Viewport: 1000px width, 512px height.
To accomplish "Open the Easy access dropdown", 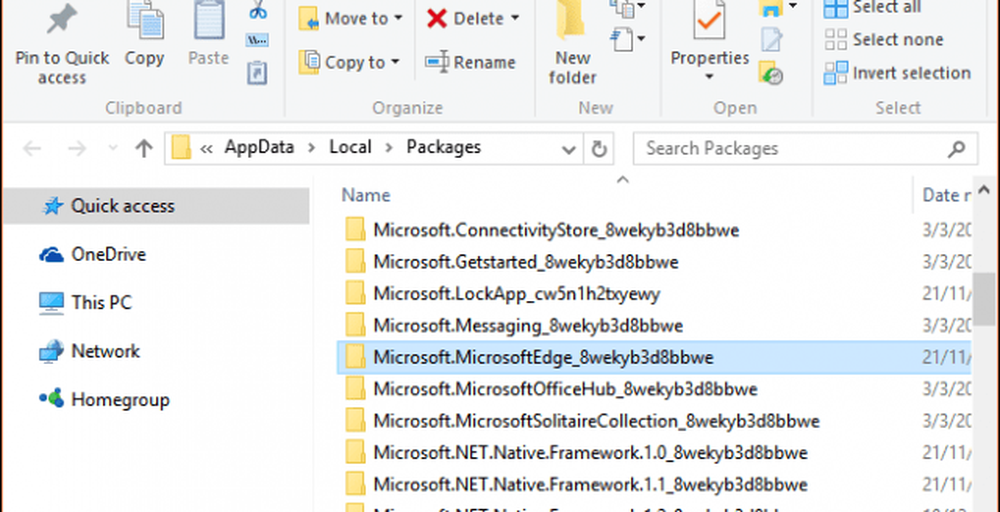I will click(x=628, y=40).
